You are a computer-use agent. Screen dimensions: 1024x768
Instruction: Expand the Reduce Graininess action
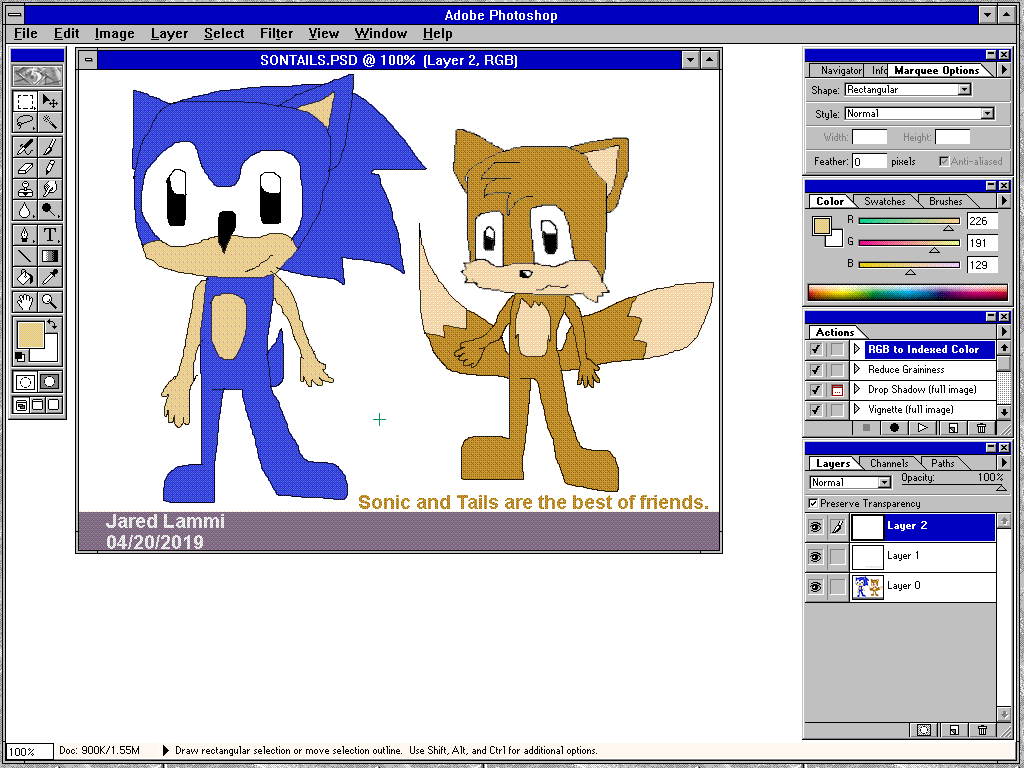click(x=857, y=370)
